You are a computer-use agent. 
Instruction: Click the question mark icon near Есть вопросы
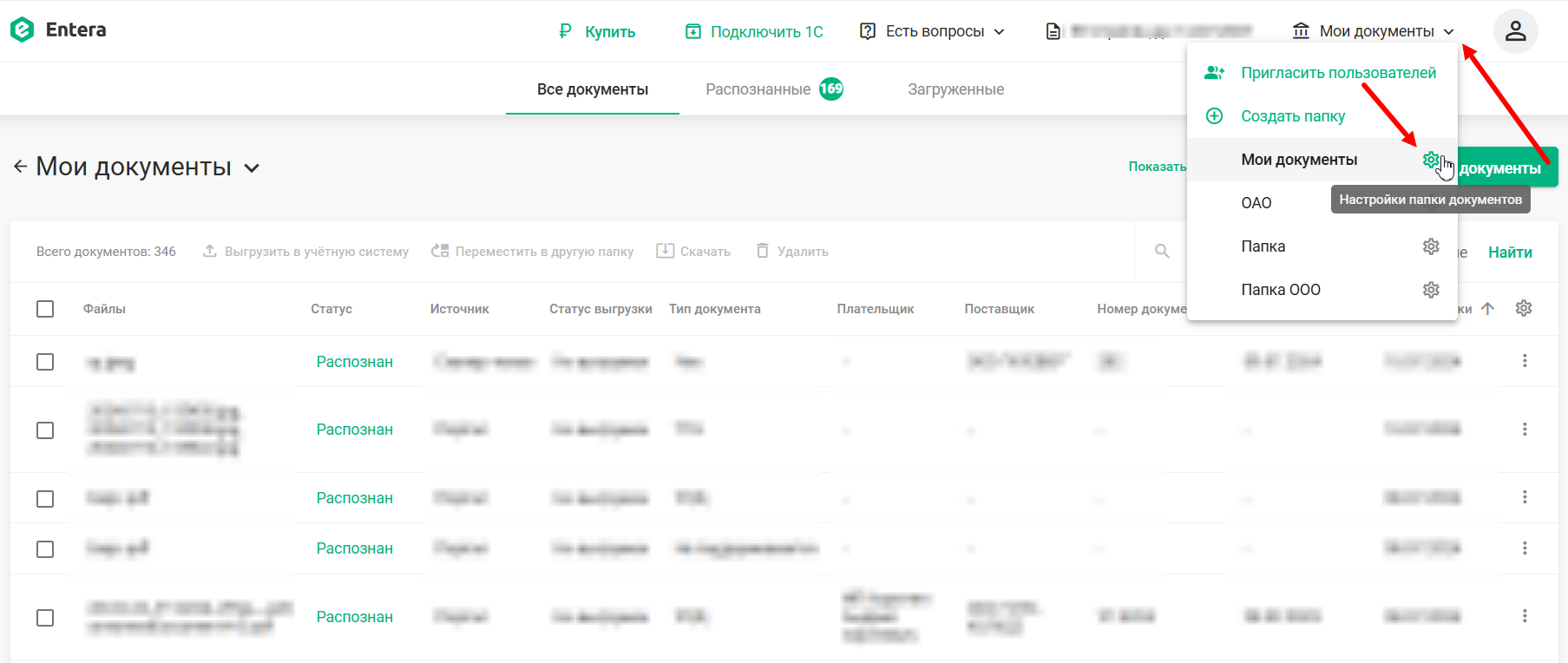867,31
